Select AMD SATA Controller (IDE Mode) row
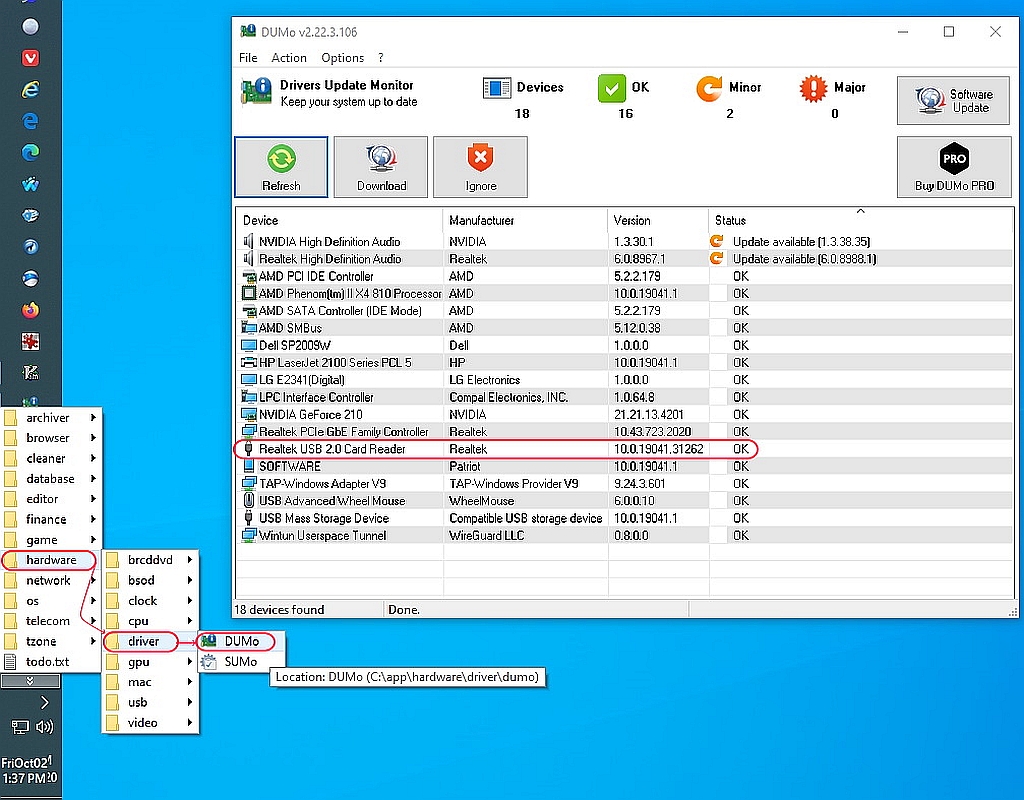The width and height of the screenshot is (1024, 800). pyautogui.click(x=624, y=311)
